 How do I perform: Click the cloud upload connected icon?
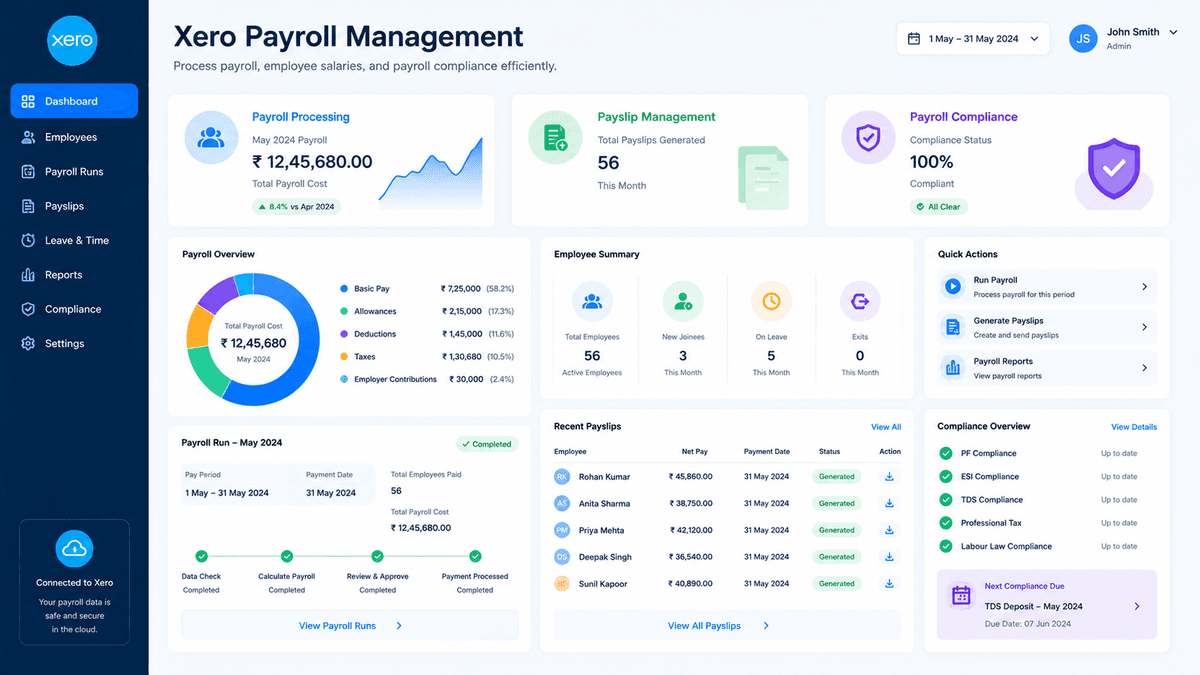point(76,548)
